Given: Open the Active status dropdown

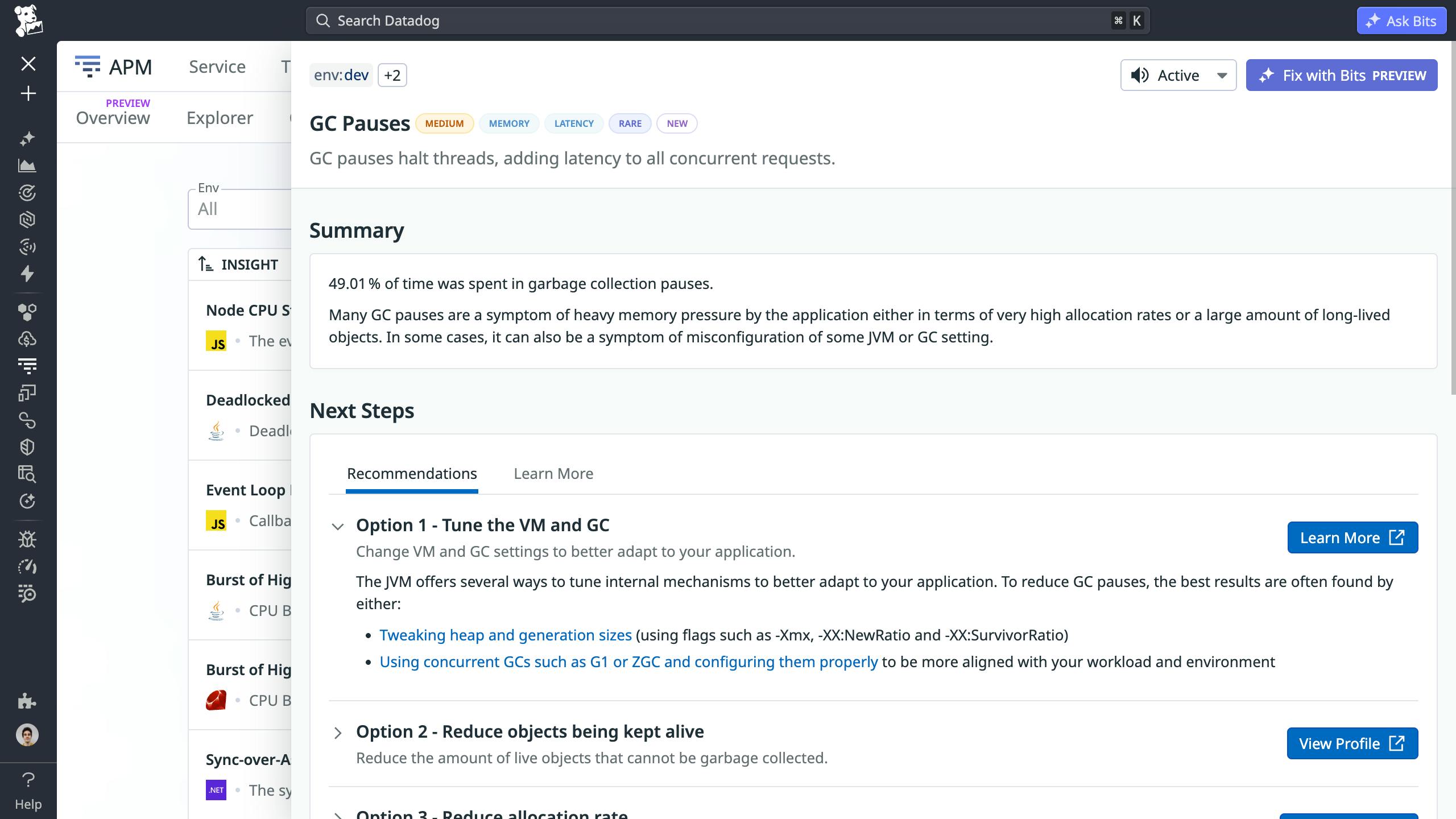Looking at the screenshot, I should (1177, 75).
